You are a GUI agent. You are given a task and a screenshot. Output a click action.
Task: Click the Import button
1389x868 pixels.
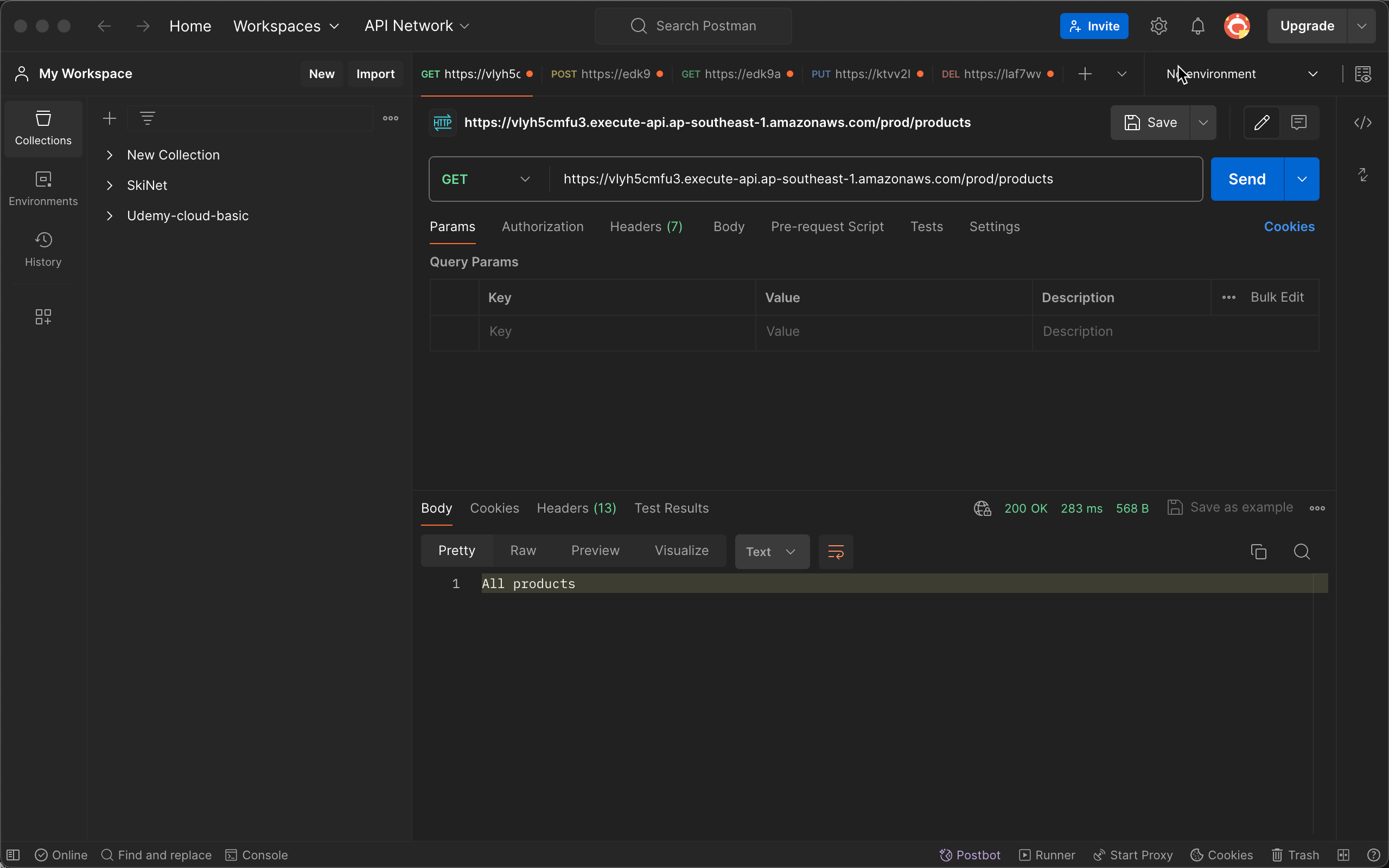click(375, 74)
